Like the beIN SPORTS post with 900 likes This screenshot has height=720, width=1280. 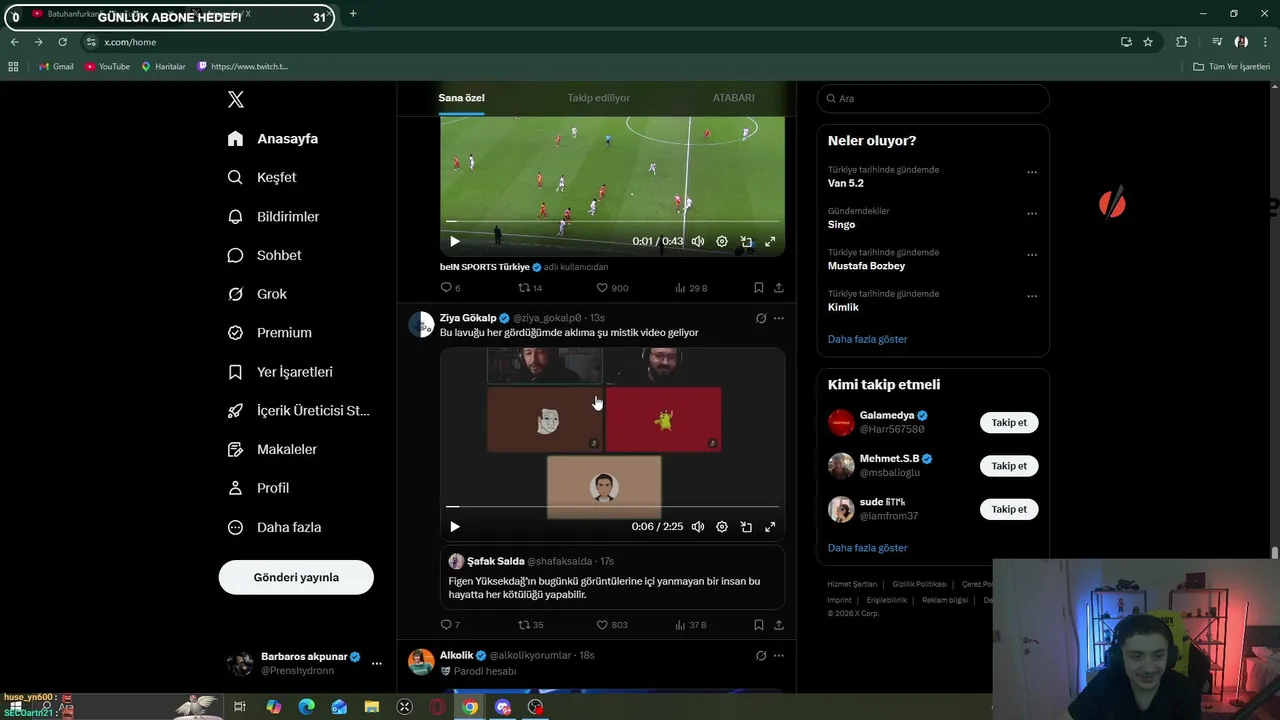click(x=612, y=288)
